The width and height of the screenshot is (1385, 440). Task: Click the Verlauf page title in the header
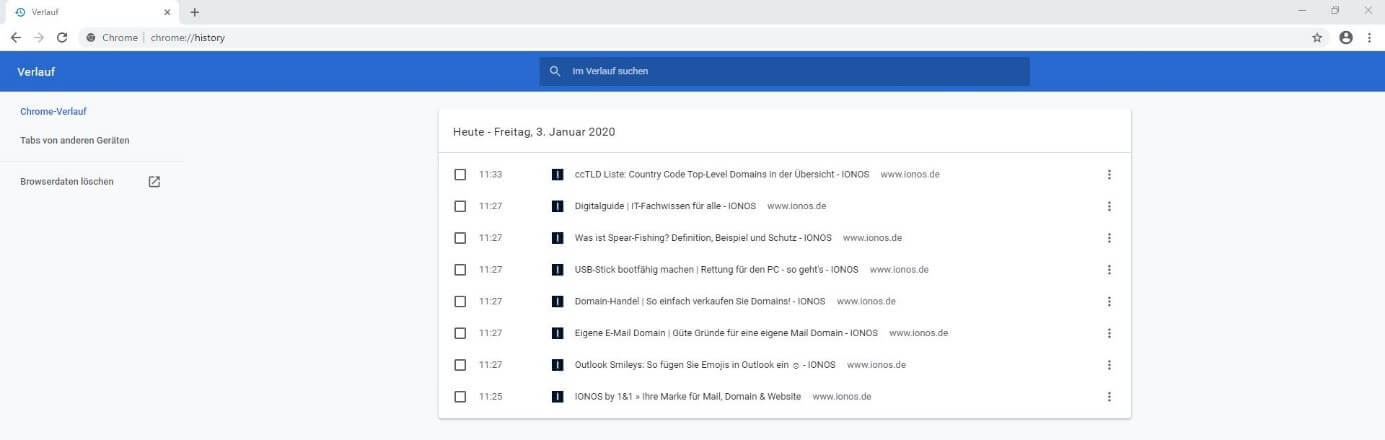pyautogui.click(x=36, y=71)
